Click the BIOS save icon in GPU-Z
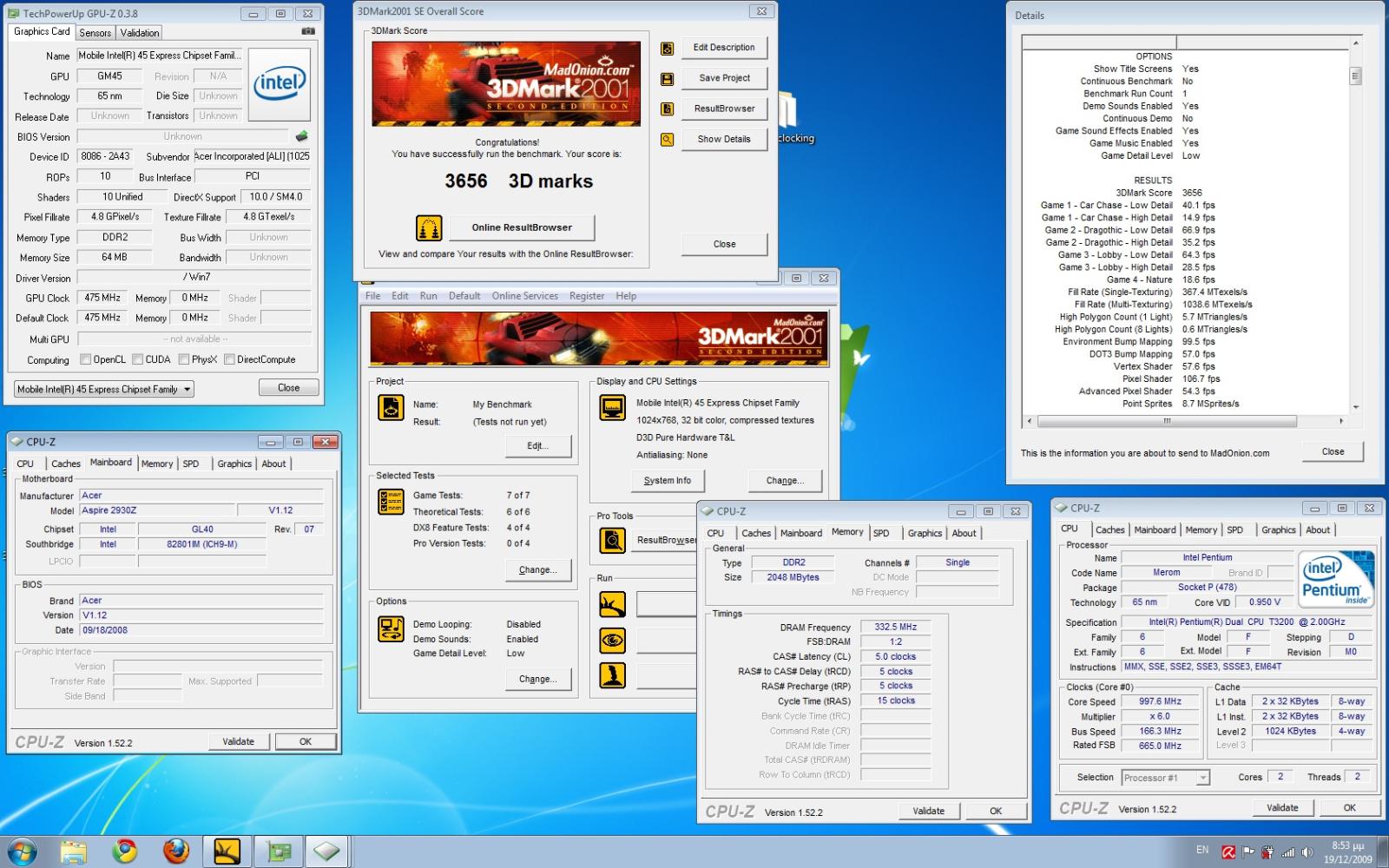The image size is (1389, 868). [301, 136]
